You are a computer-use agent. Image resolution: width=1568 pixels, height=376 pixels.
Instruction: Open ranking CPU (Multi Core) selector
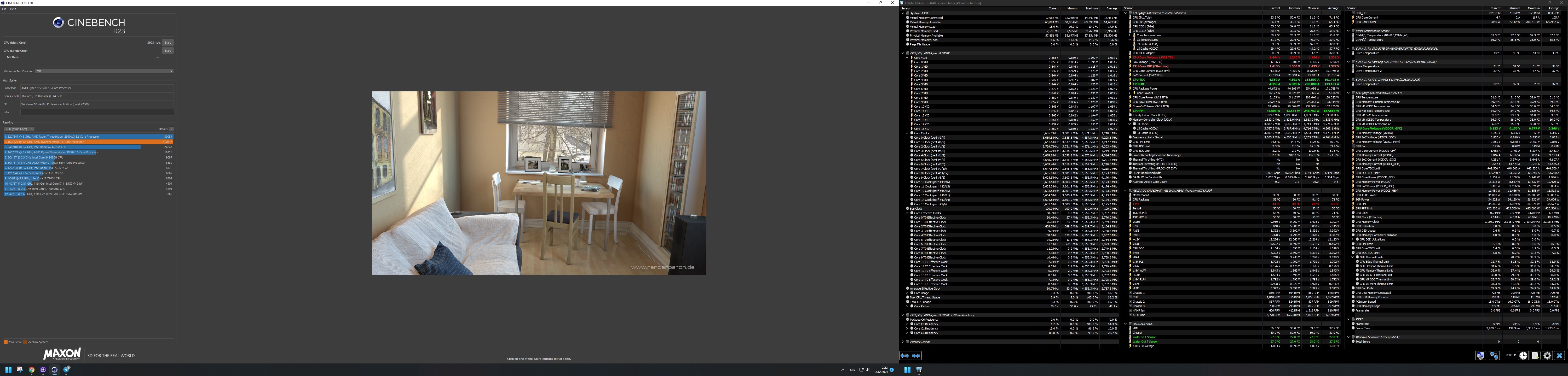pyautogui.click(x=18, y=129)
